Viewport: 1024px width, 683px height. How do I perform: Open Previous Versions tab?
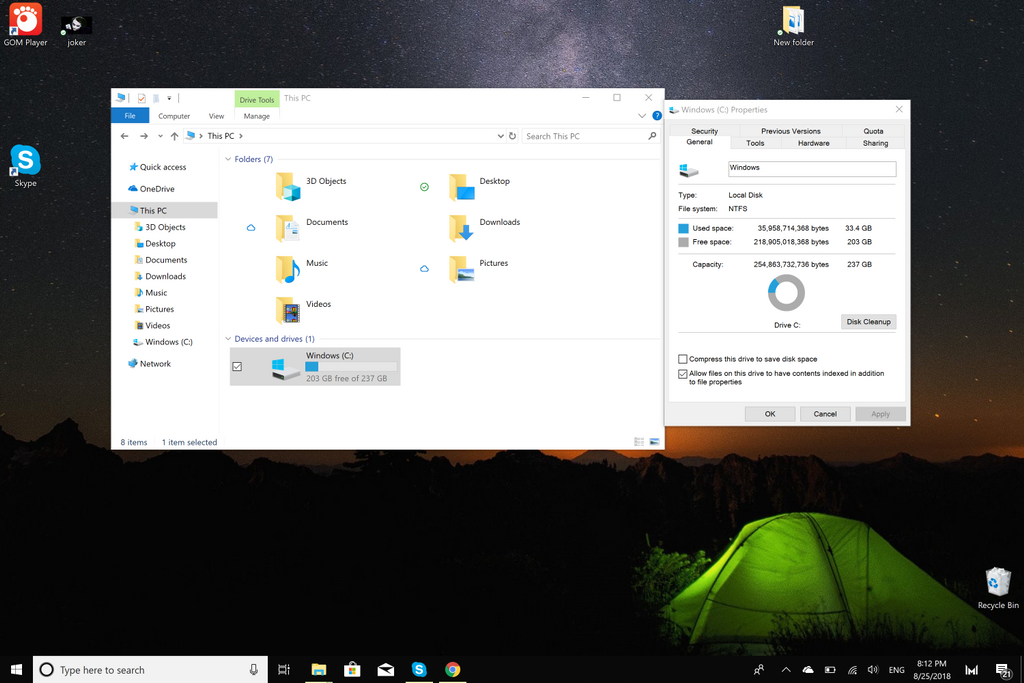coord(790,131)
